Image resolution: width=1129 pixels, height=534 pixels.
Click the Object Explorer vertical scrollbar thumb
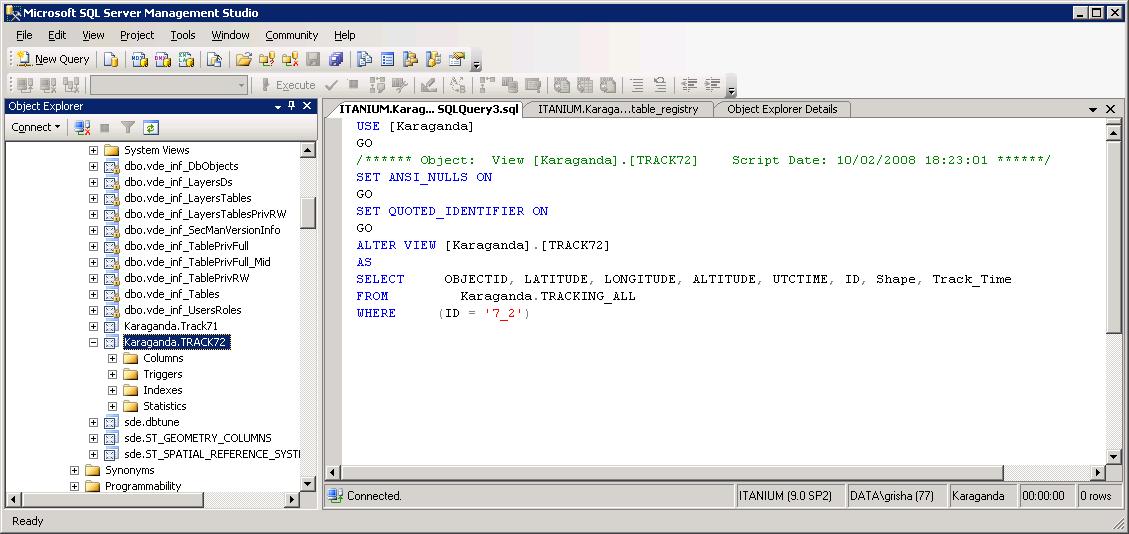[307, 213]
